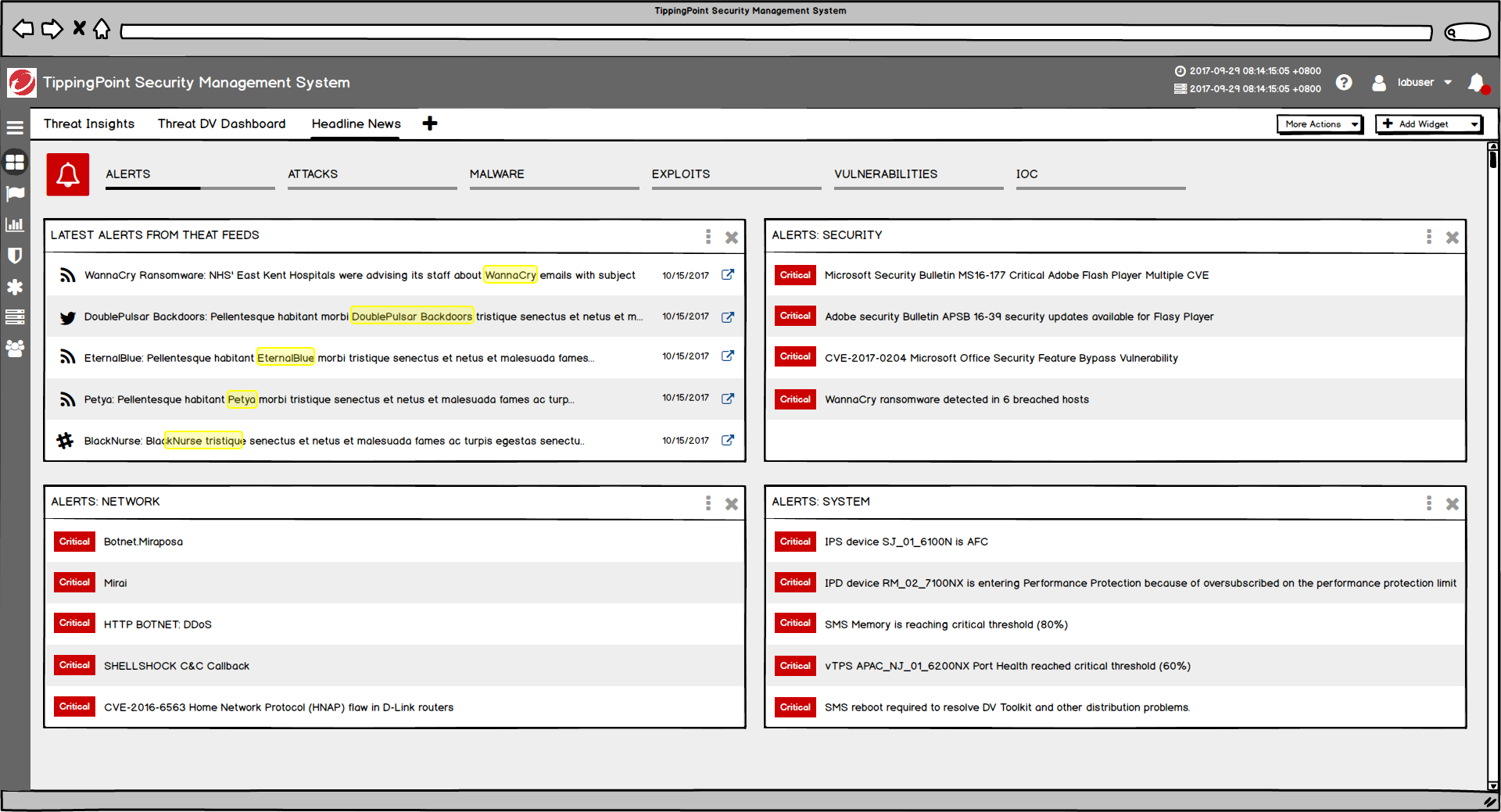Open the notifications bell in header
Screen dimensions: 1501x812
1478,83
